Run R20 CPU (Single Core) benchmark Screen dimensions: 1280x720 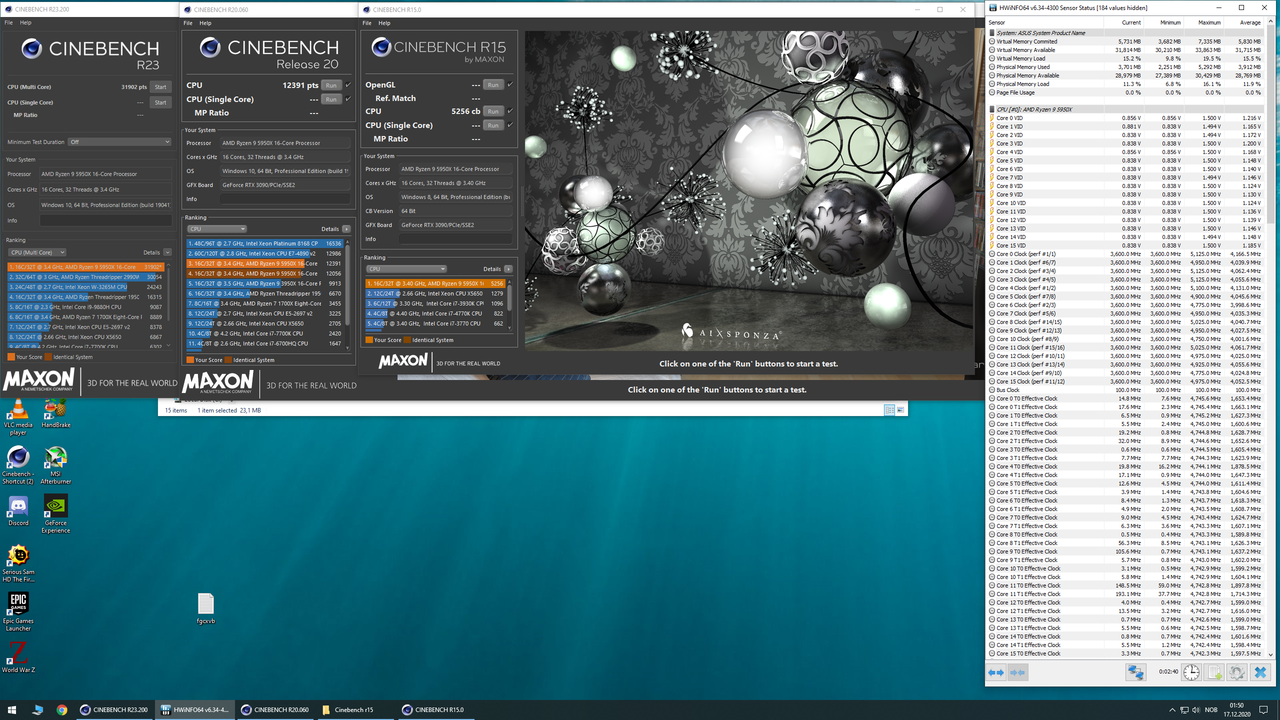[332, 99]
